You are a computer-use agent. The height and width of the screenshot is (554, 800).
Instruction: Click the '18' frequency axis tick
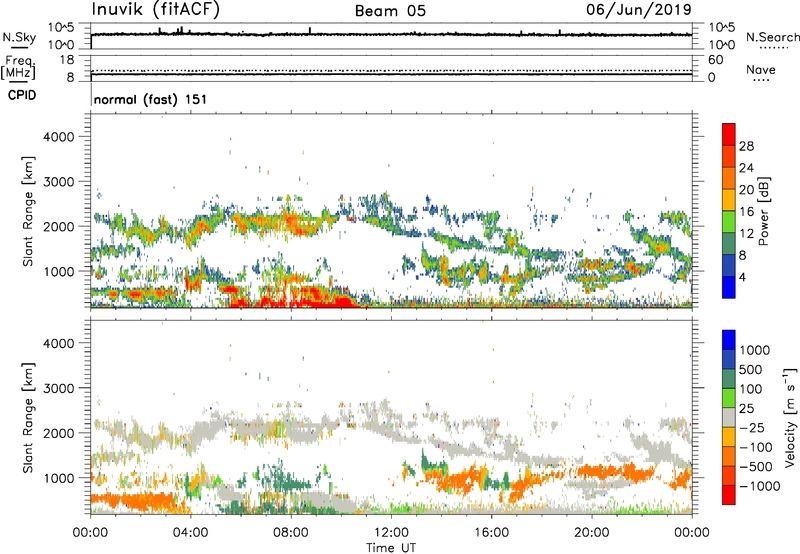pos(67,60)
